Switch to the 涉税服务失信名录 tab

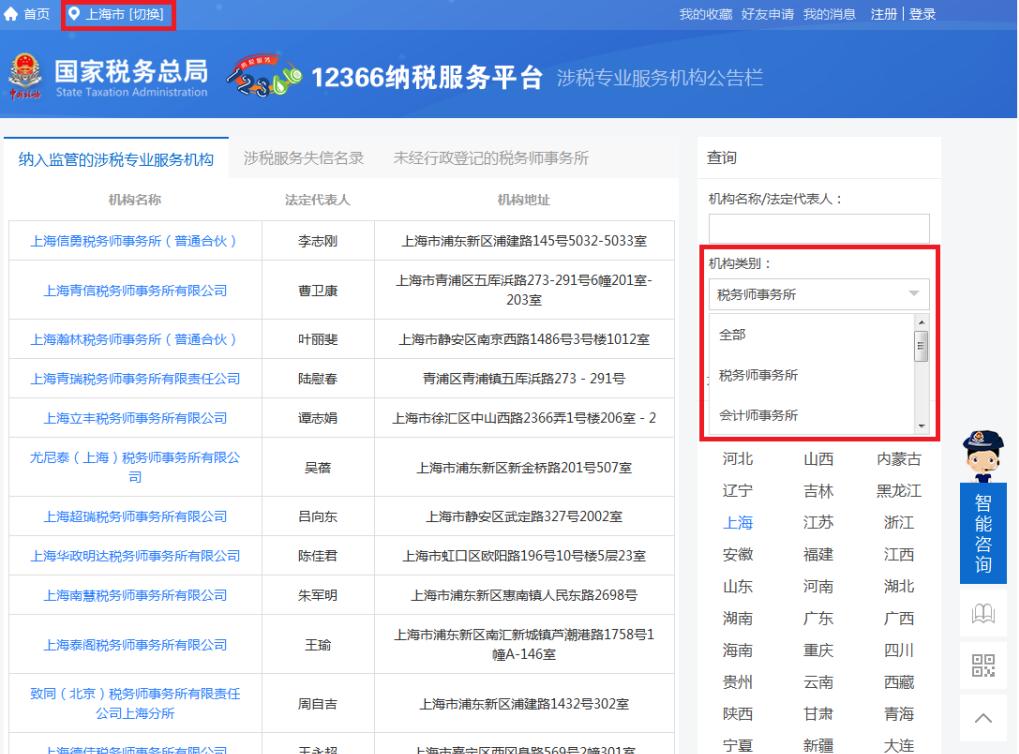pyautogui.click(x=304, y=158)
